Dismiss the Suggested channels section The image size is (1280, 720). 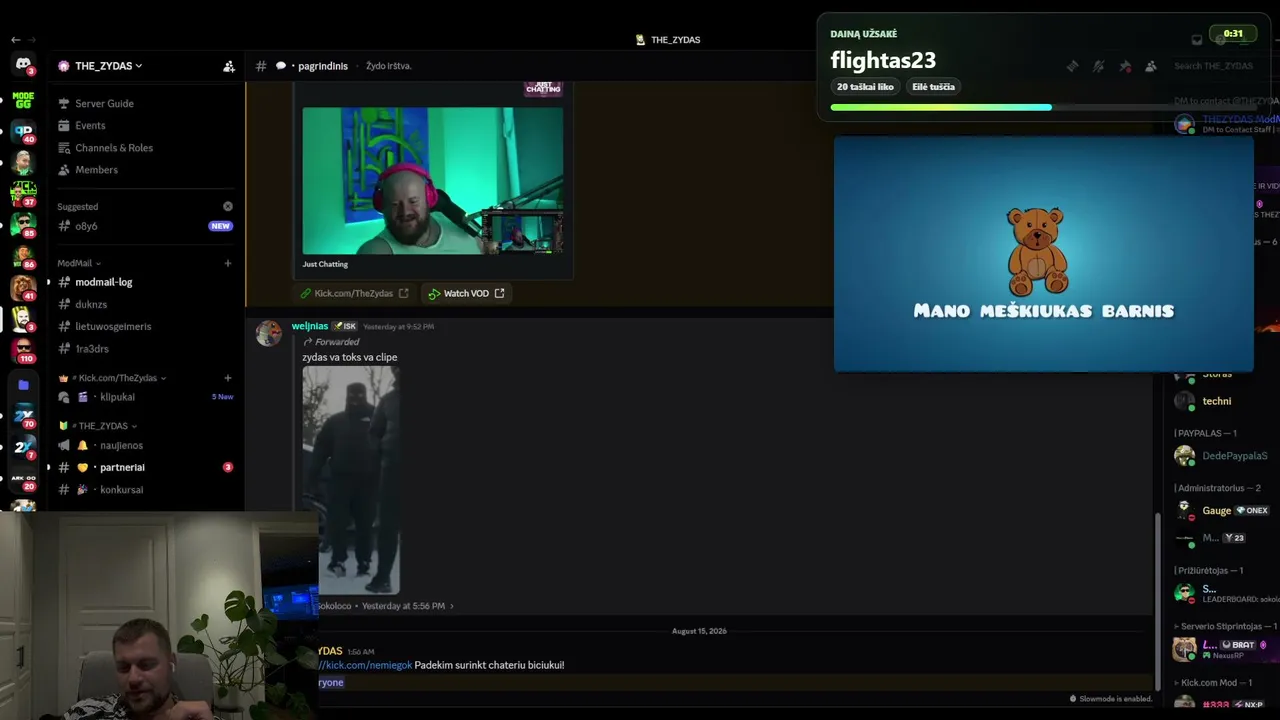tap(228, 206)
